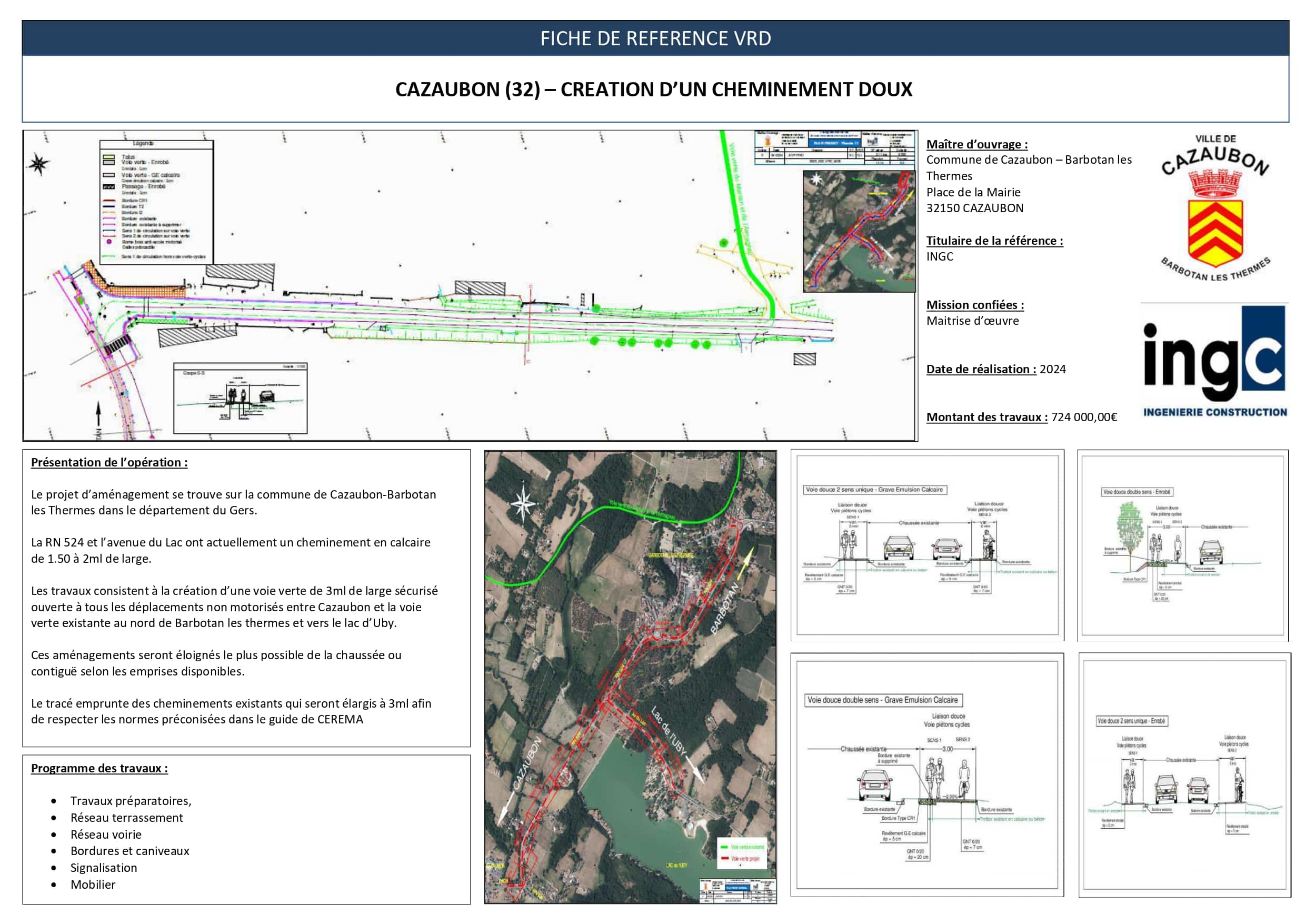Click the red 'Voie verte projet' legend swatch on the aerial map

[724, 858]
